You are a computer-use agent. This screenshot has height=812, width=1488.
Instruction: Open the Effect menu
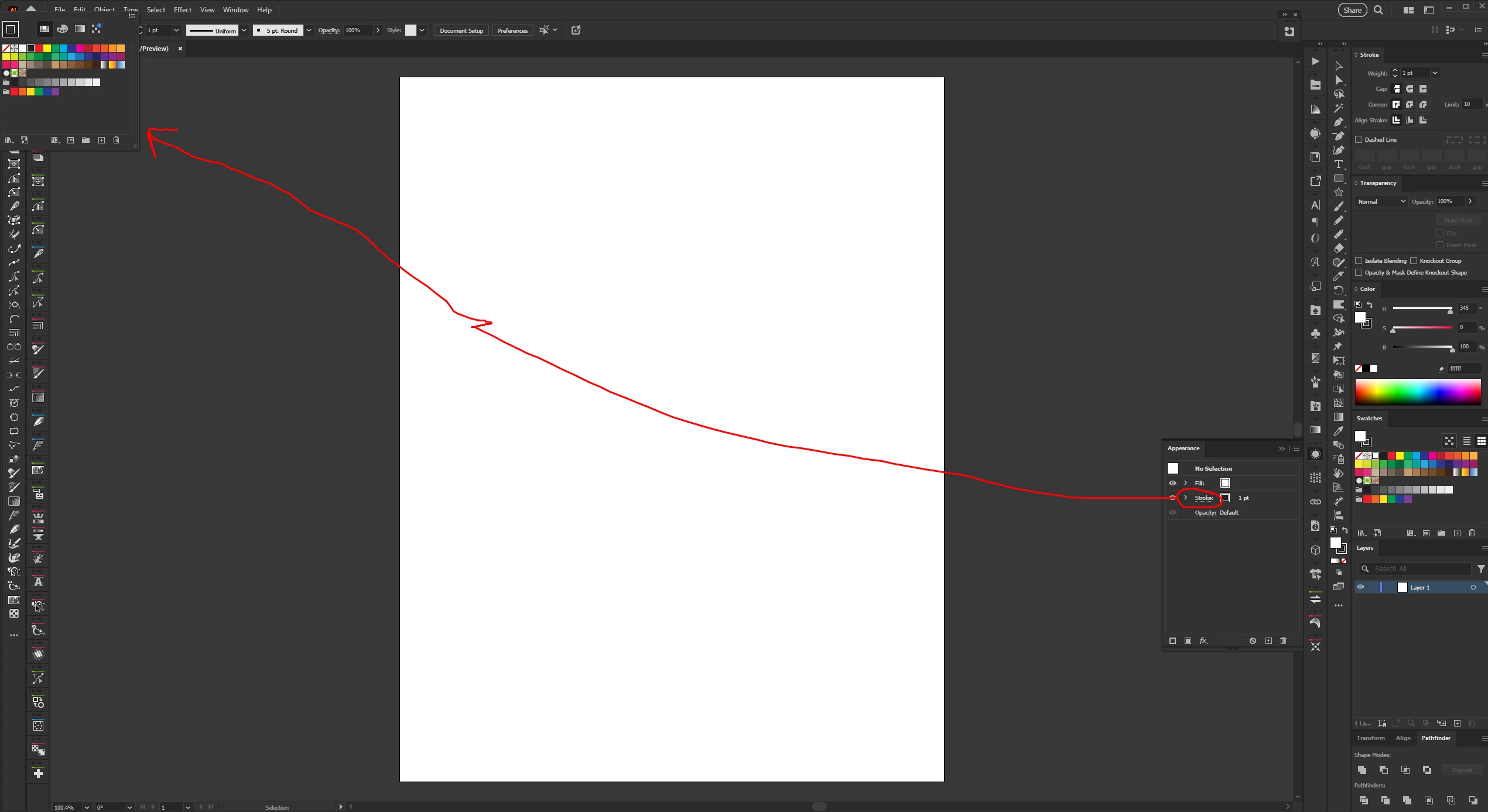tap(183, 10)
